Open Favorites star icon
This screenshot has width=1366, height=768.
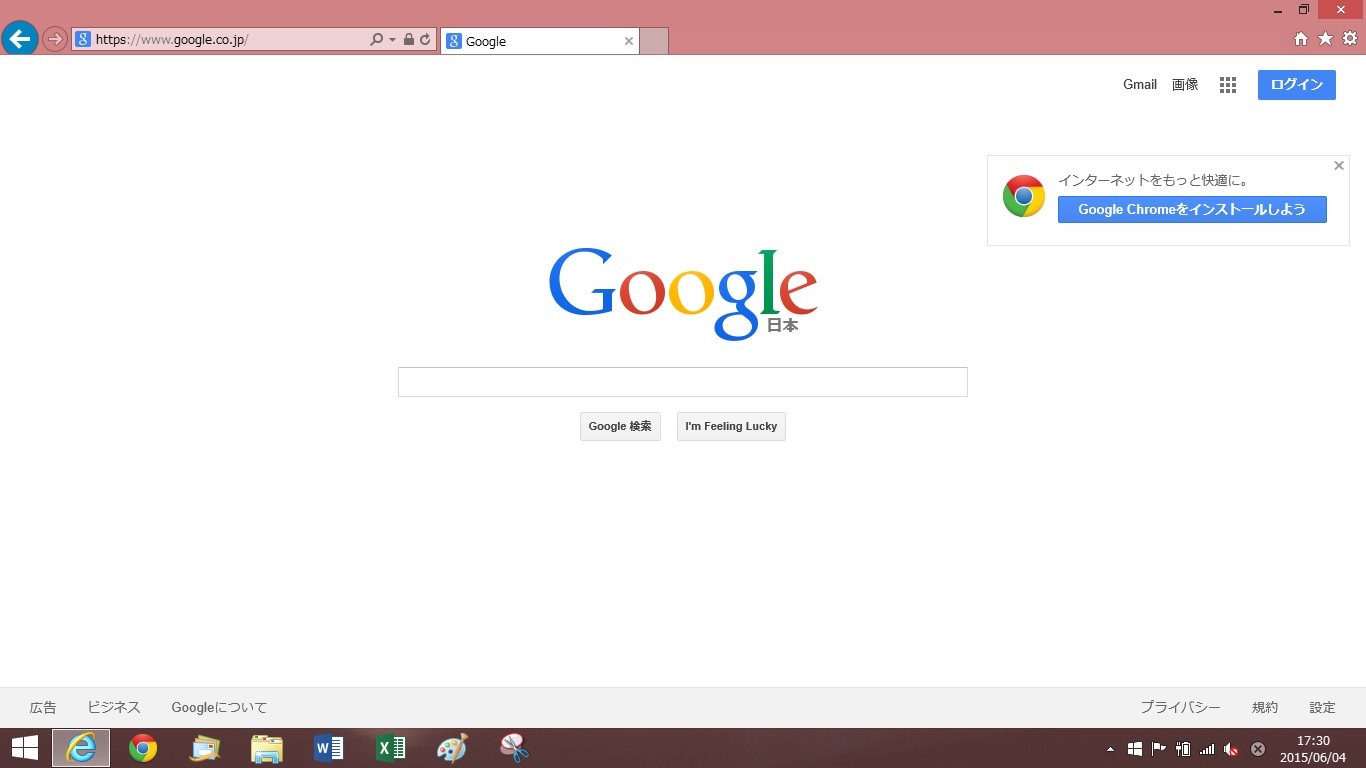[1325, 39]
